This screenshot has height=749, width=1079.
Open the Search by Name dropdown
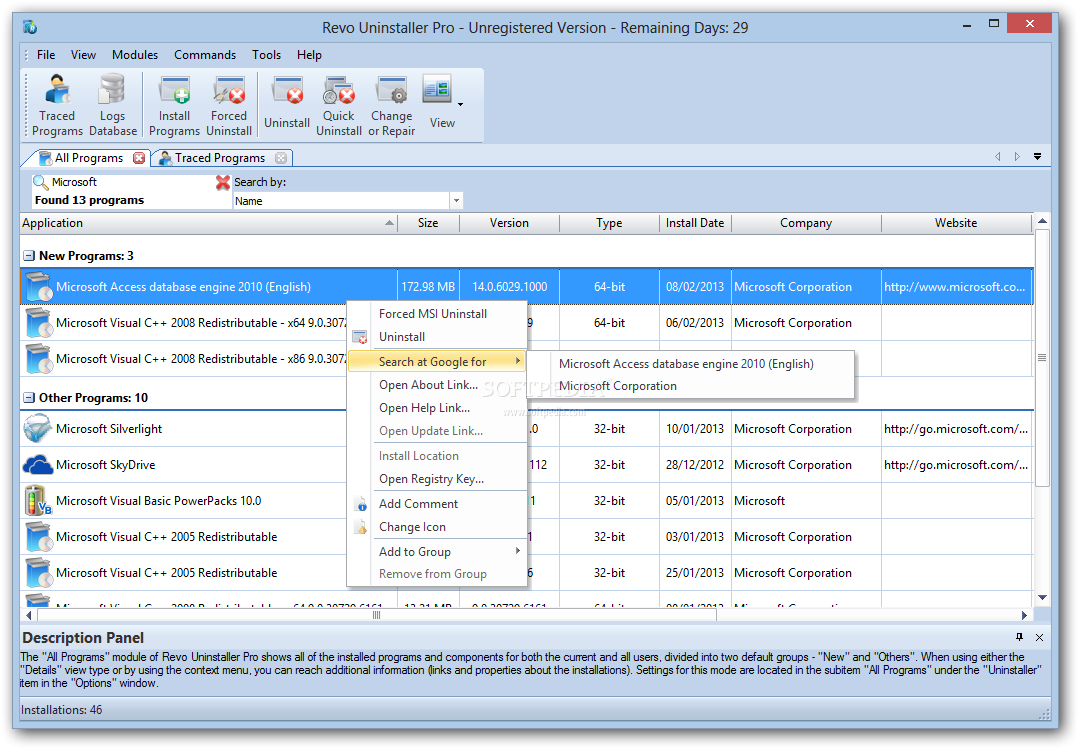pyautogui.click(x=456, y=200)
